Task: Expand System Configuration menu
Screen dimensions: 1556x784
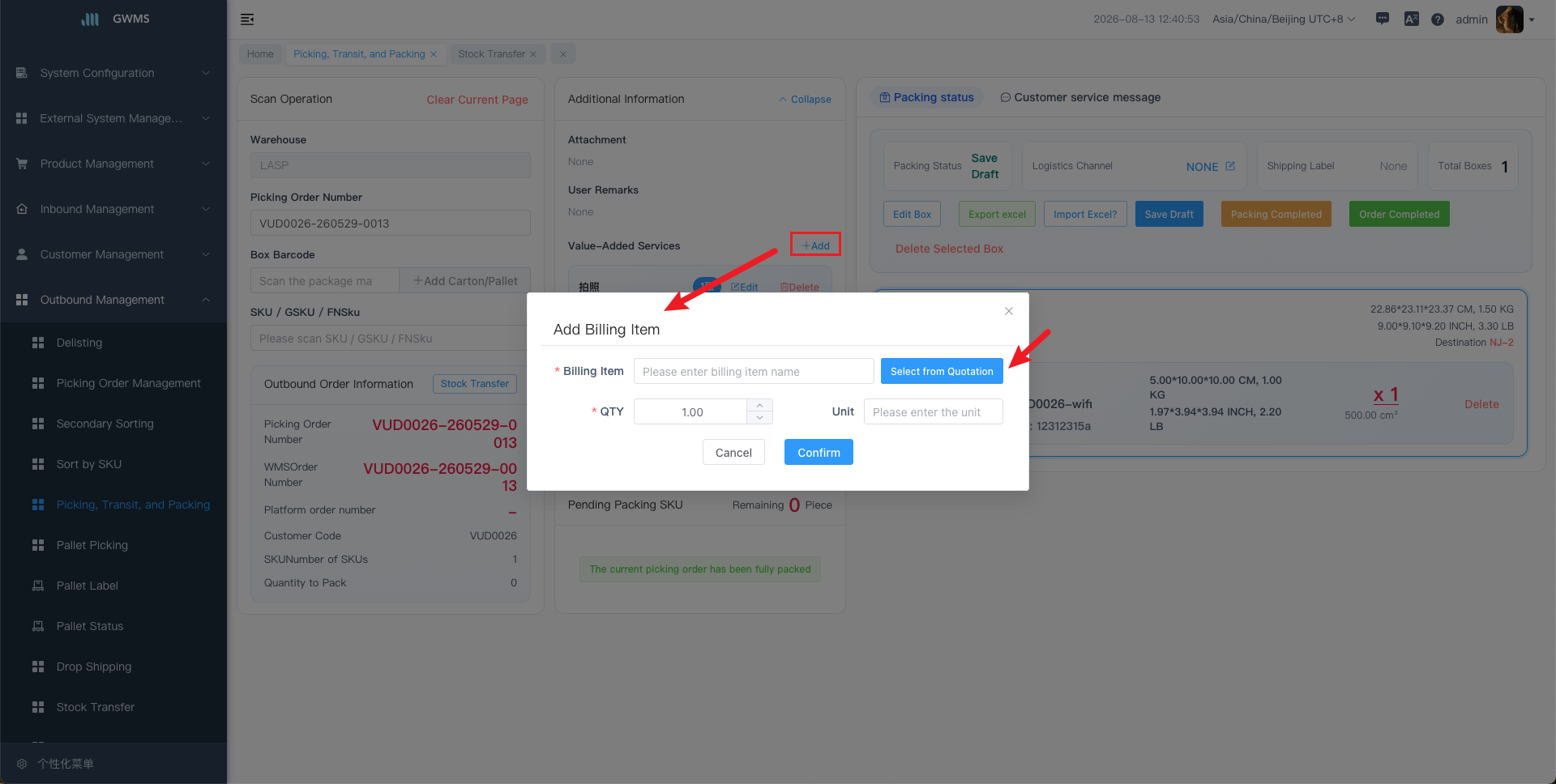Action: [113, 73]
